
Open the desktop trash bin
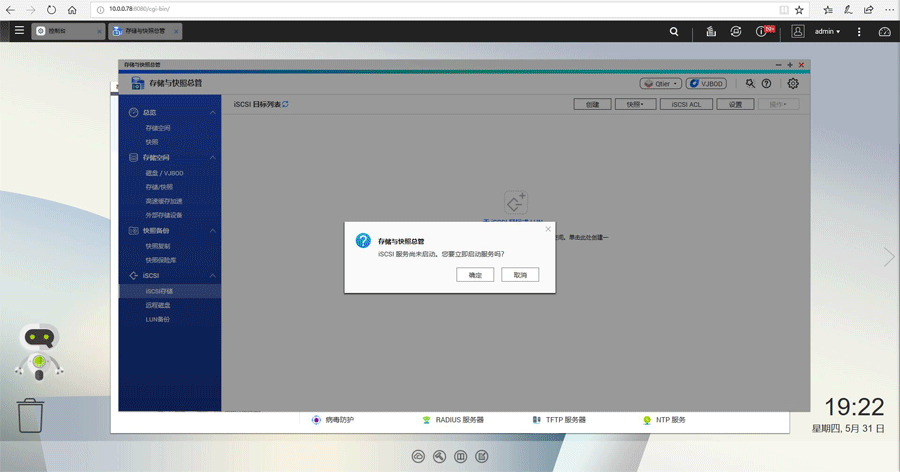click(x=31, y=415)
